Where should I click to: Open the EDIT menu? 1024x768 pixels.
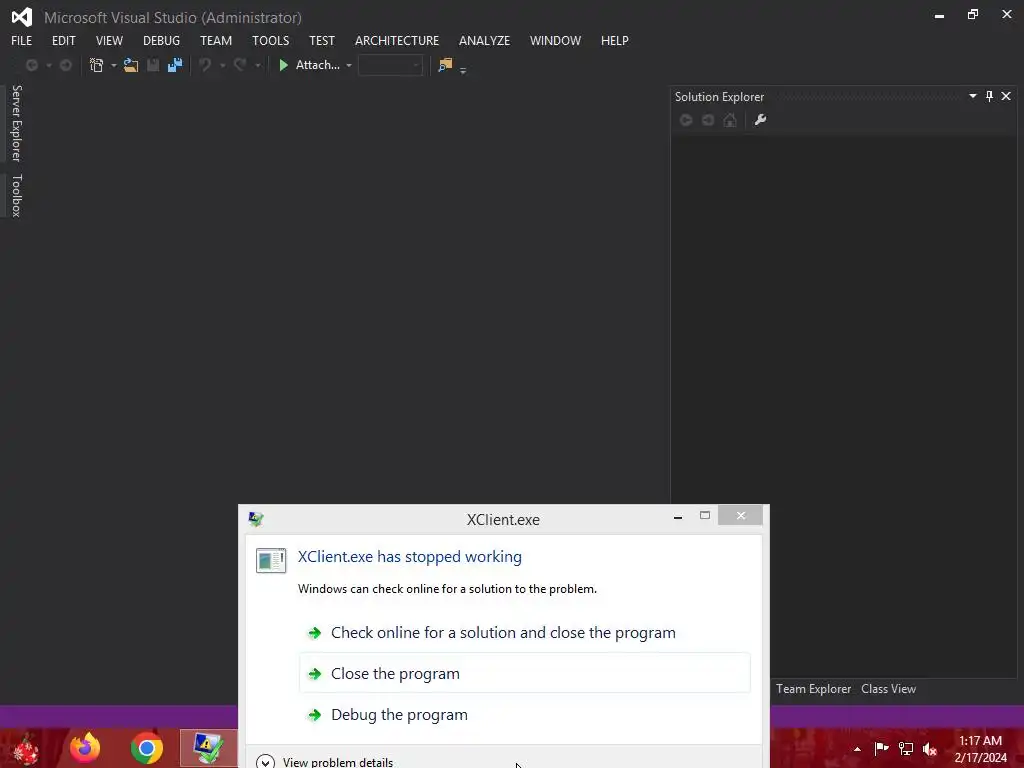(63, 40)
